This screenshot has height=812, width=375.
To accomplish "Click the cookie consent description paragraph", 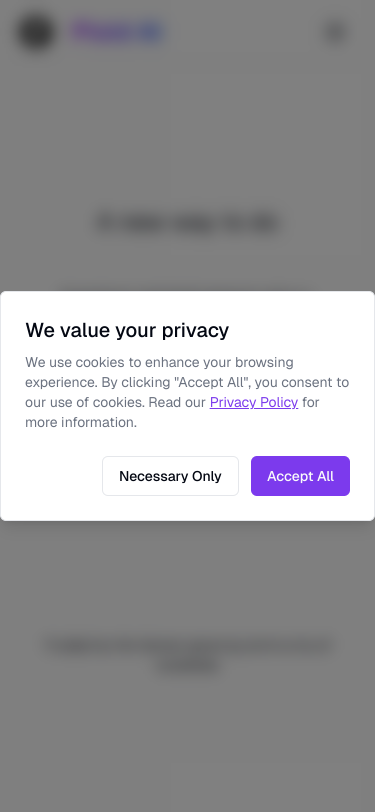I will click(x=187, y=392).
